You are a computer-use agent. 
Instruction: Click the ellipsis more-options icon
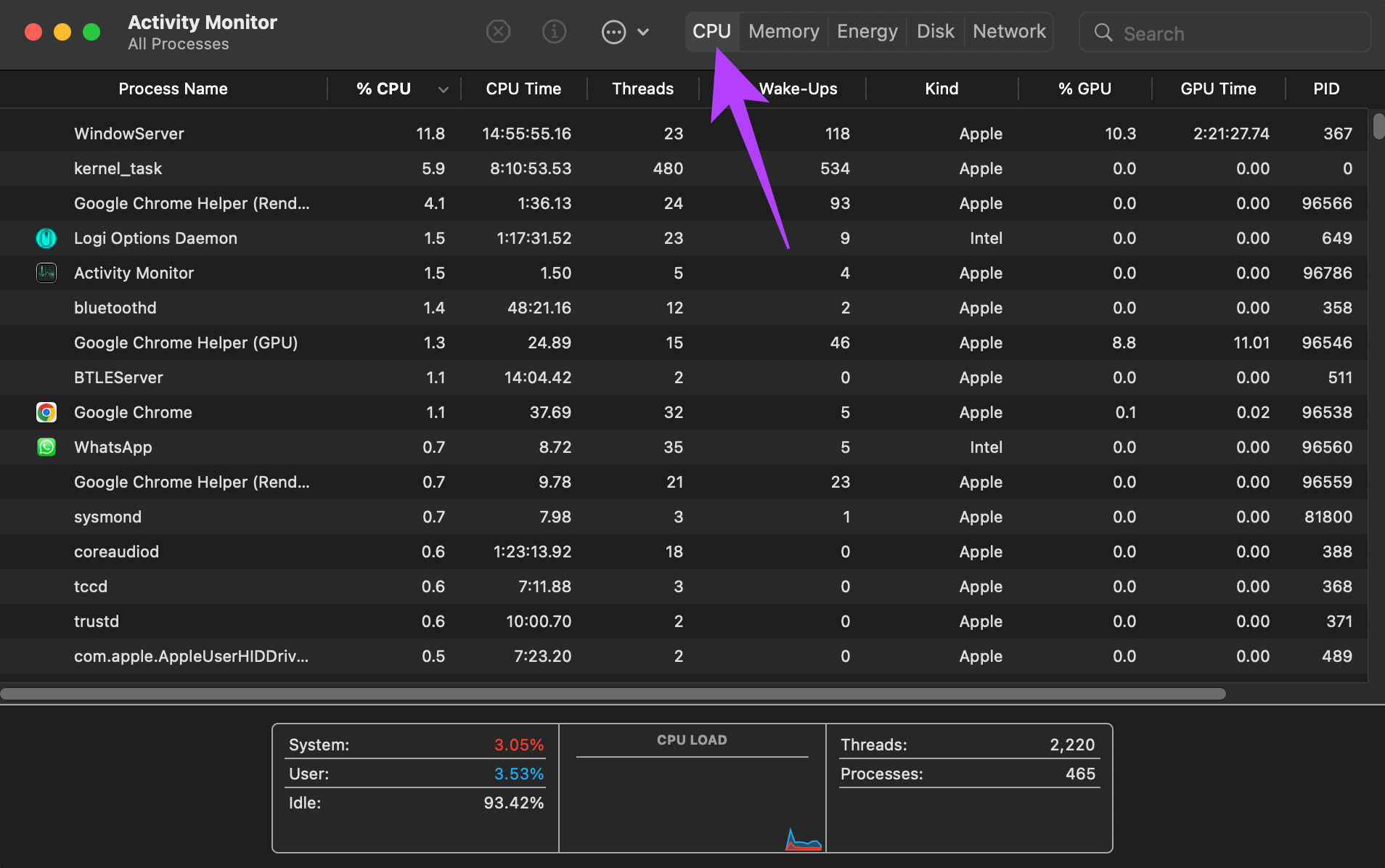click(x=614, y=32)
